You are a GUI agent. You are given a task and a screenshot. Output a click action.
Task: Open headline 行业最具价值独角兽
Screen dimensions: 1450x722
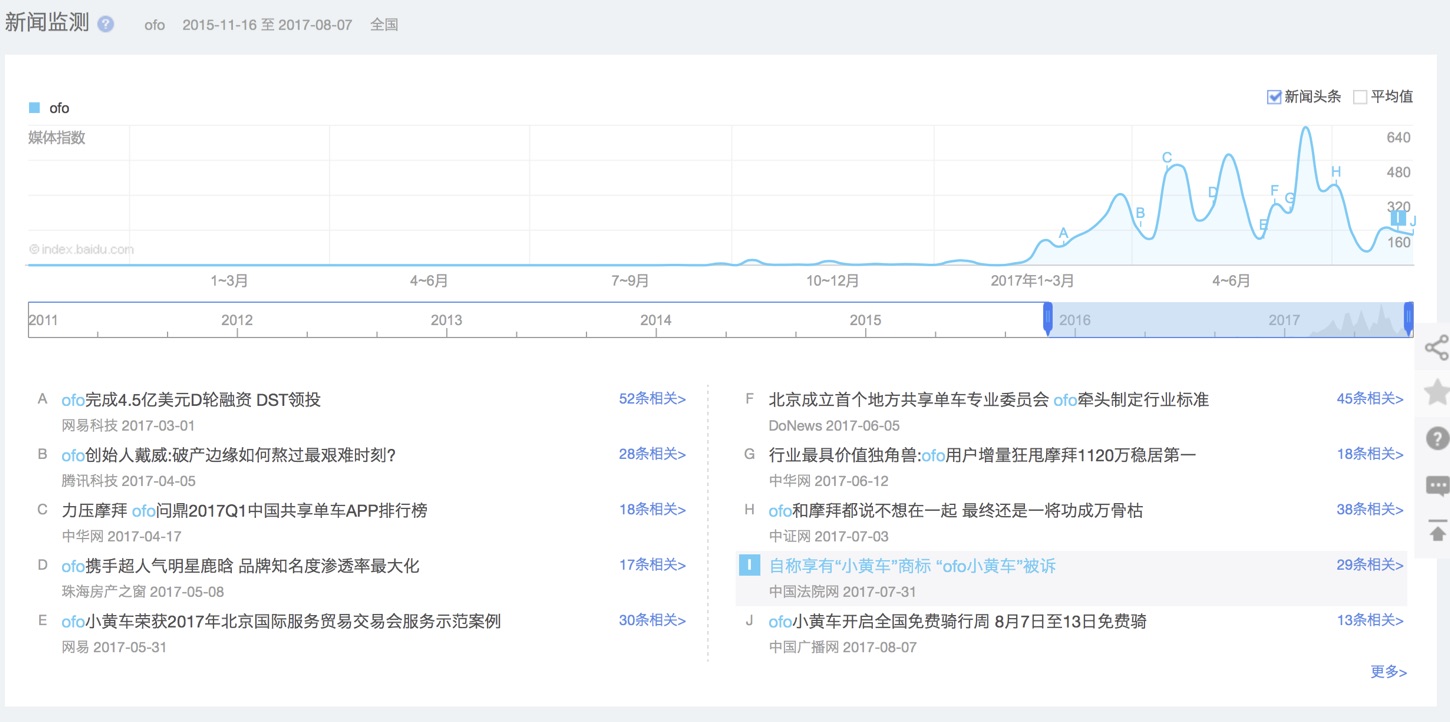tap(982, 455)
